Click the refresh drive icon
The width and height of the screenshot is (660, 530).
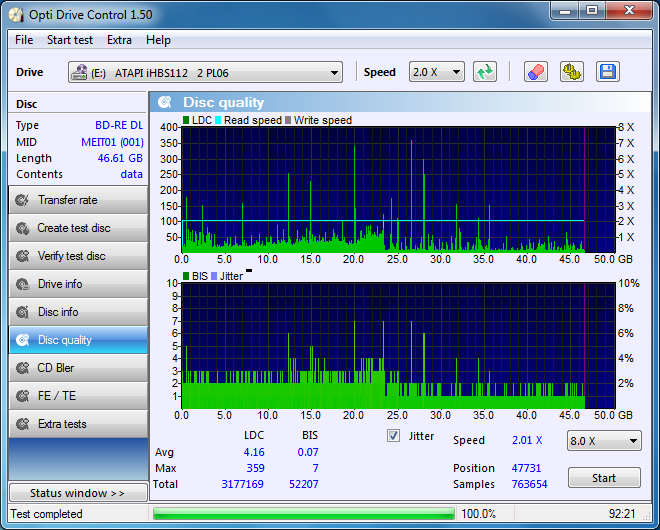(485, 72)
